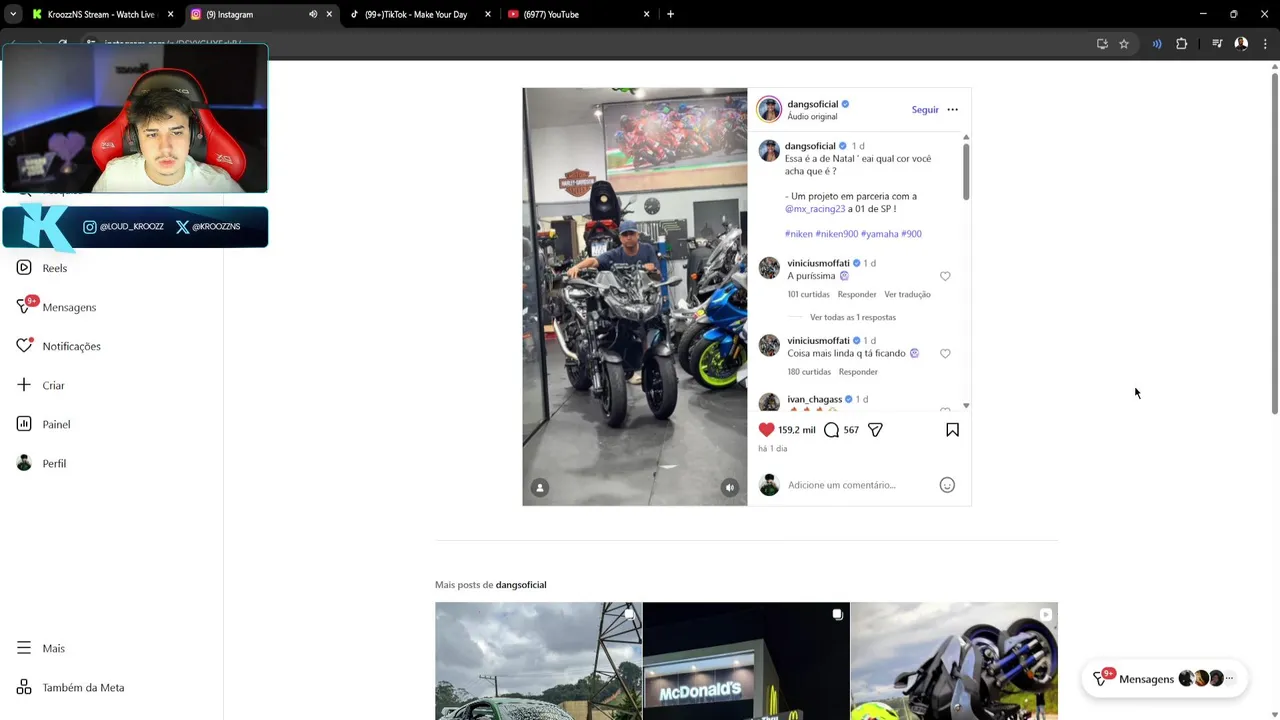Mute the Instagram tab audio
The image size is (1280, 720).
[313, 14]
